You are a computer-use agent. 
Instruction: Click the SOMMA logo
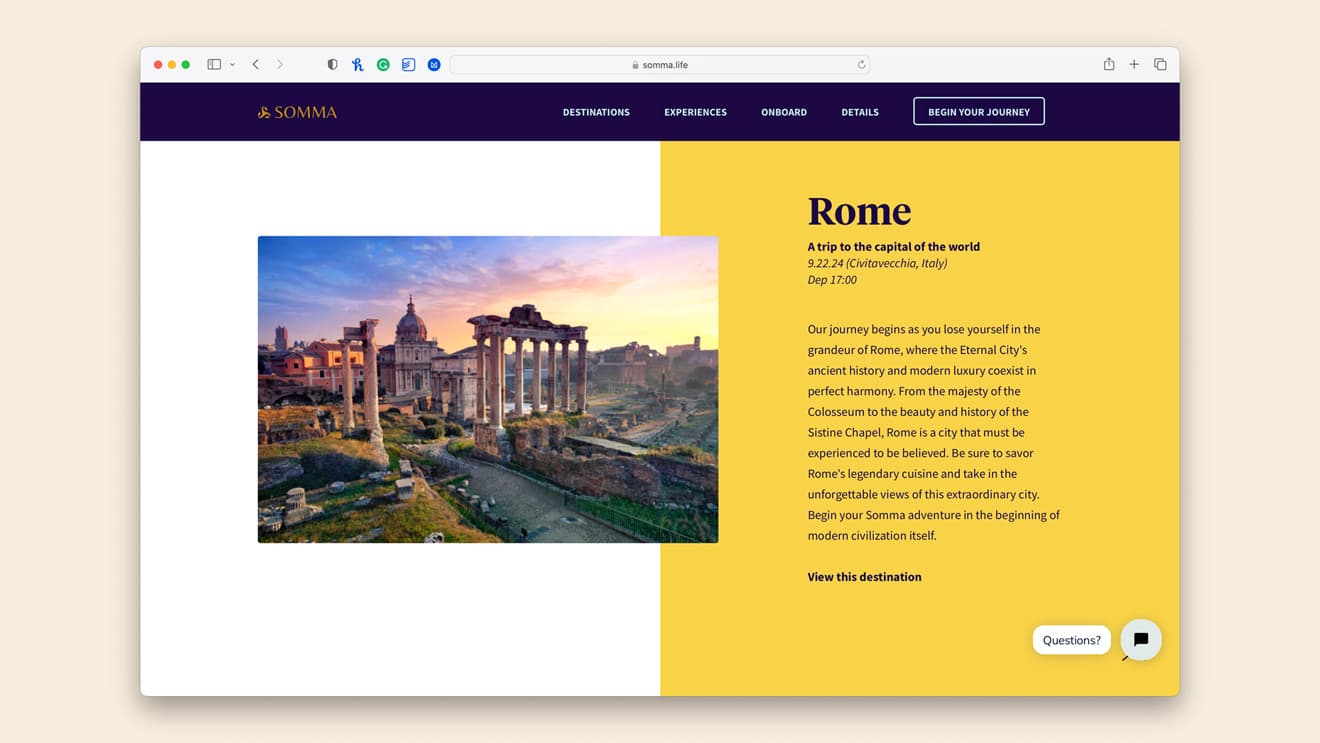[x=297, y=112]
